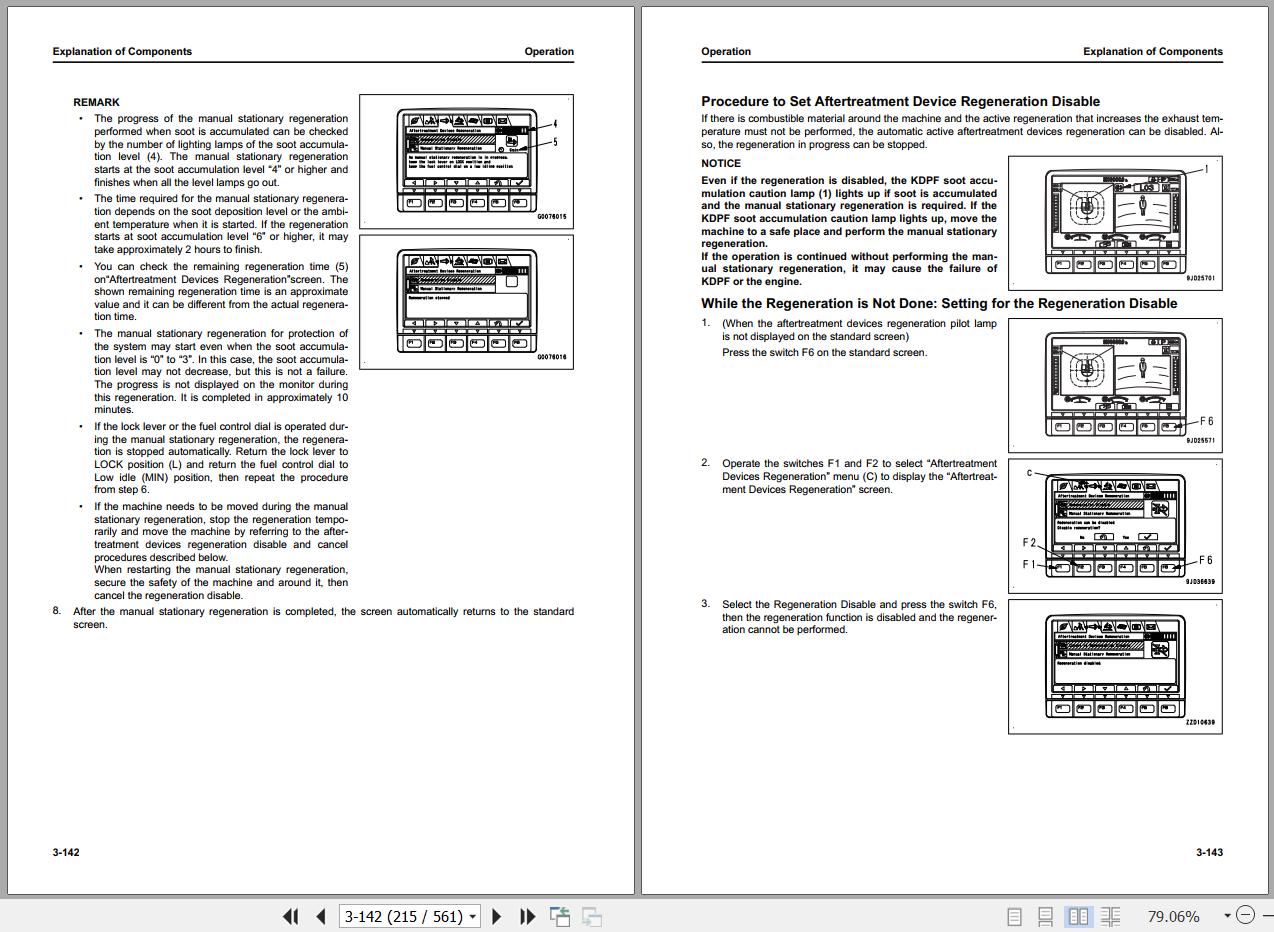Click 'Explanation of Components' in the left page header
The height and width of the screenshot is (932, 1274).
pyautogui.click(x=122, y=51)
